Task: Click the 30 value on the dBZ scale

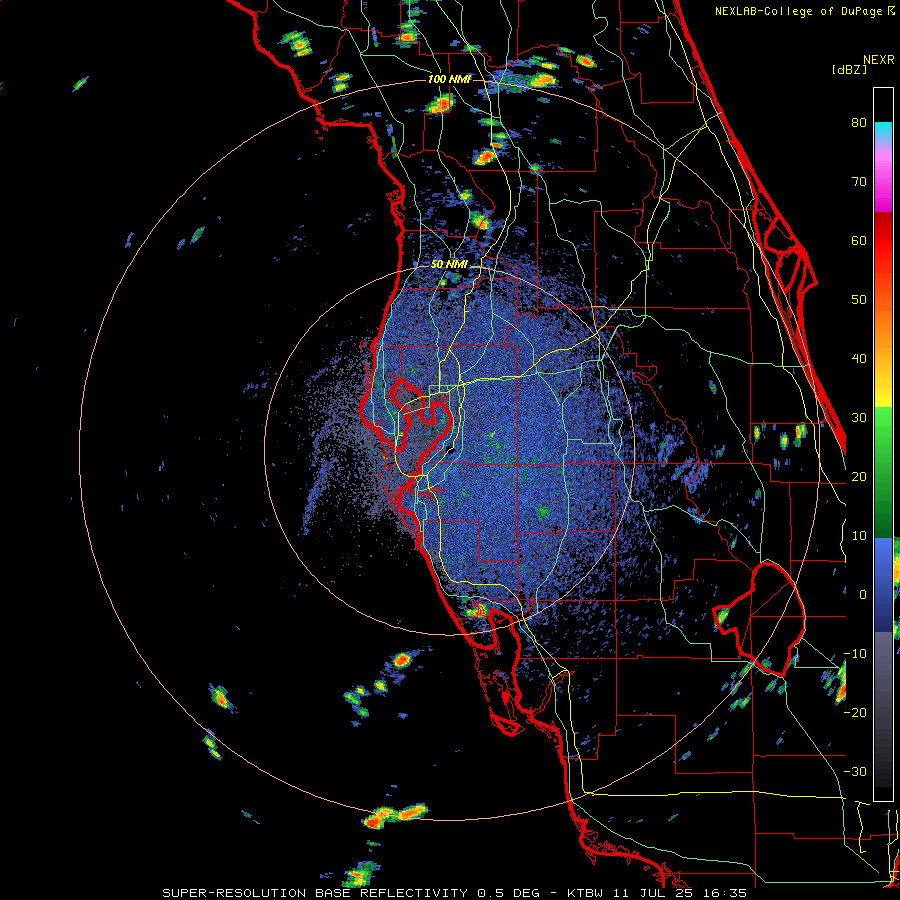Action: point(859,418)
